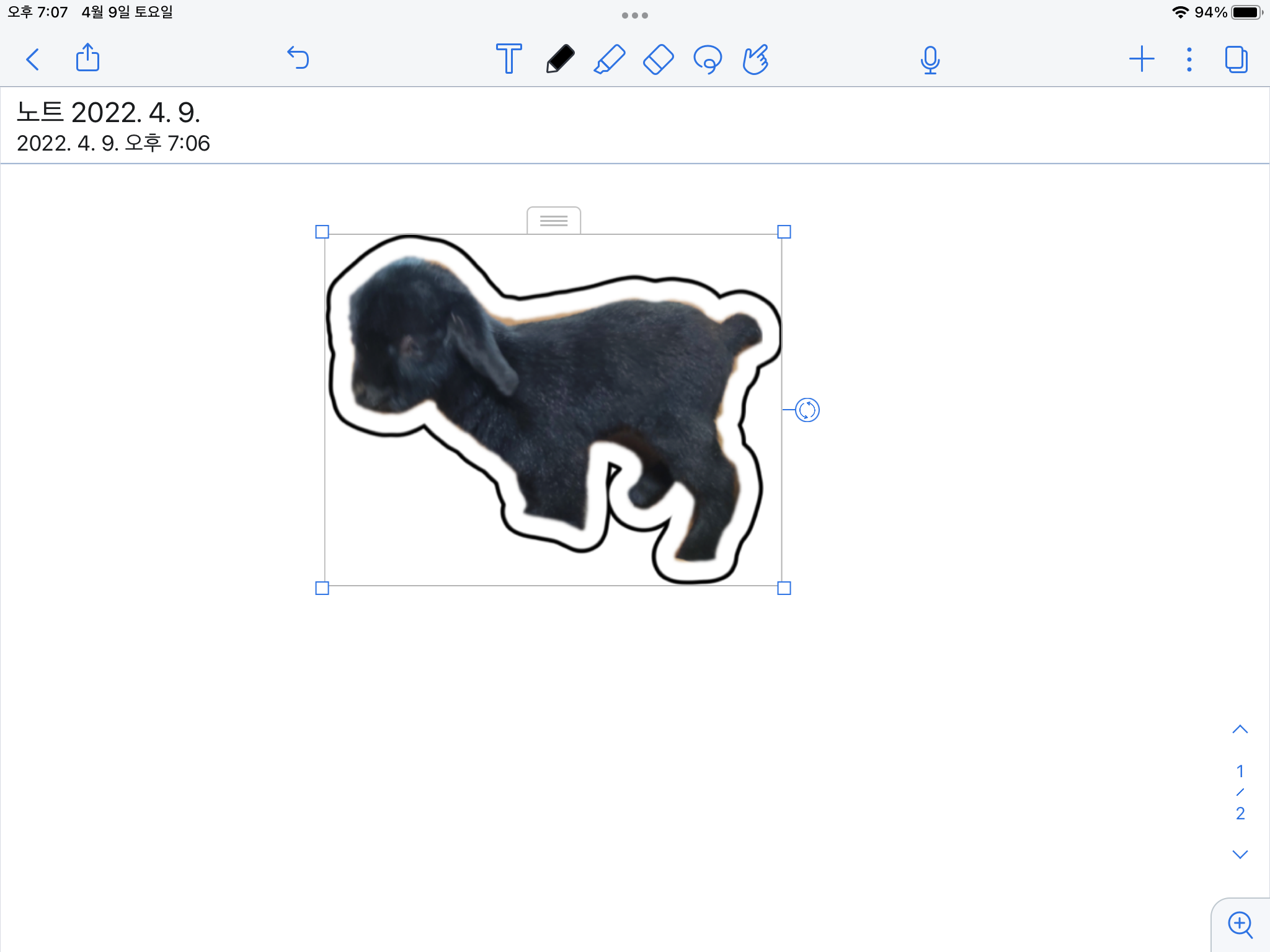This screenshot has height=952, width=1270.
Task: Select the Highlighter tool
Action: click(610, 59)
